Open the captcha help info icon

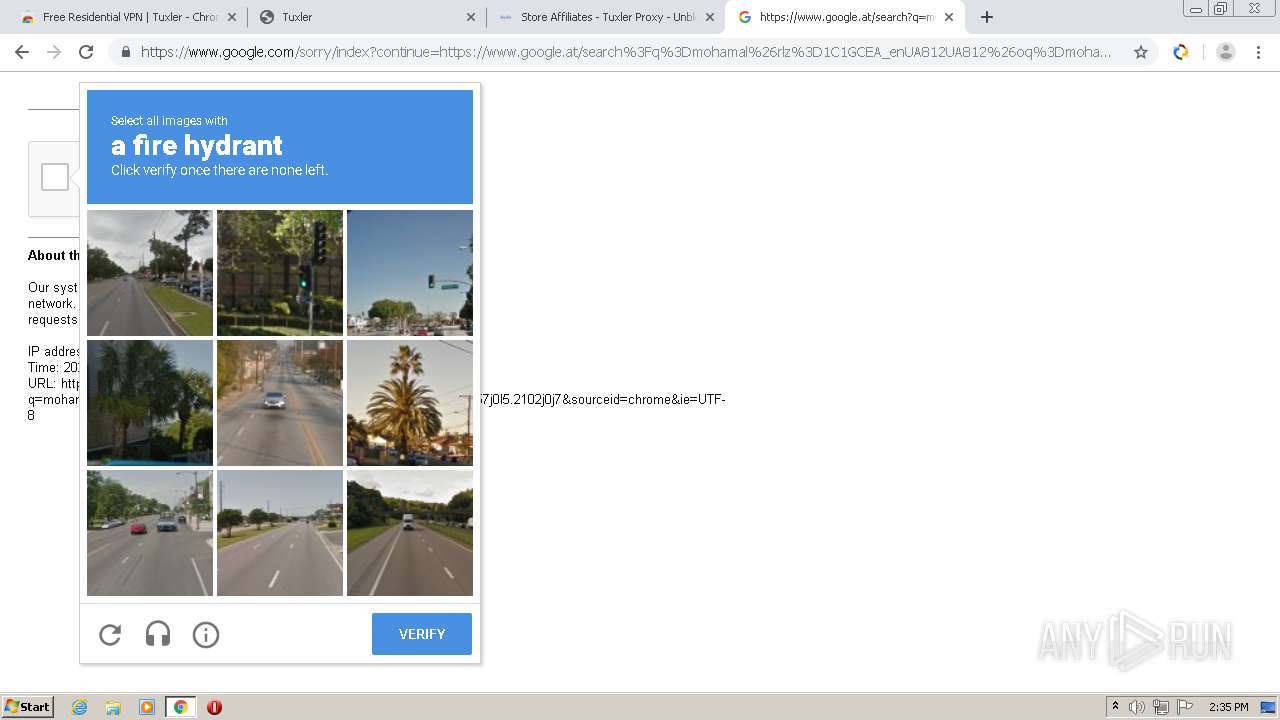point(206,634)
